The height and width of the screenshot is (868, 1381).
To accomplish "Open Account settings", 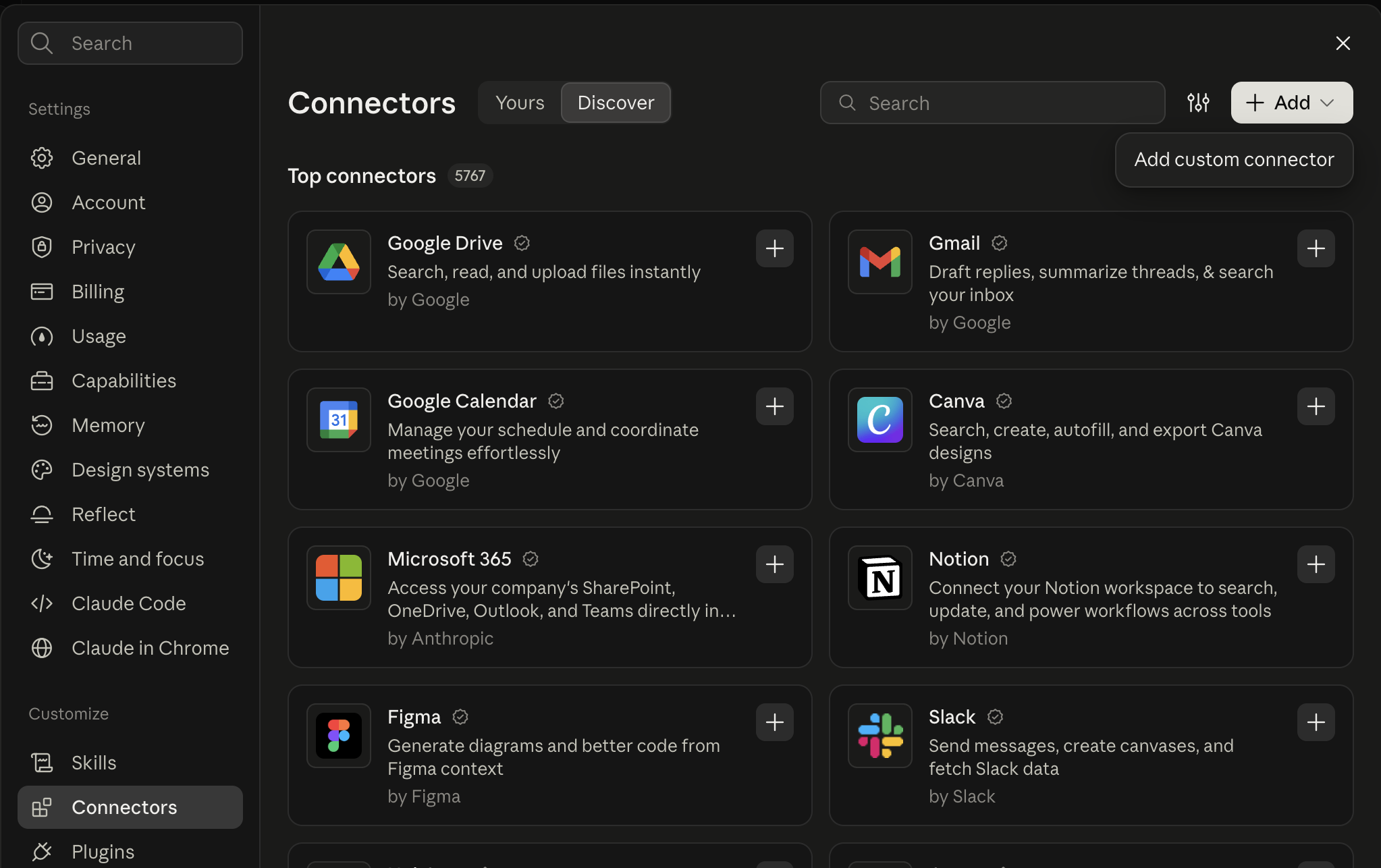I will [x=130, y=202].
